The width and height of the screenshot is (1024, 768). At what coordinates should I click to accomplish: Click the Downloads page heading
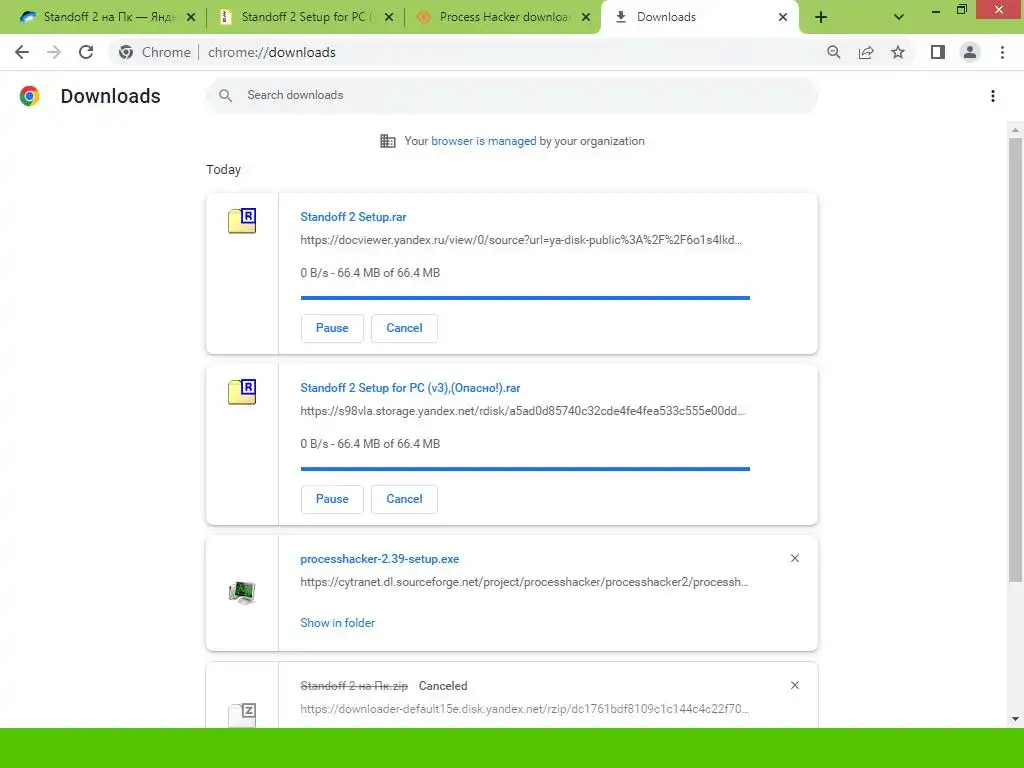110,96
